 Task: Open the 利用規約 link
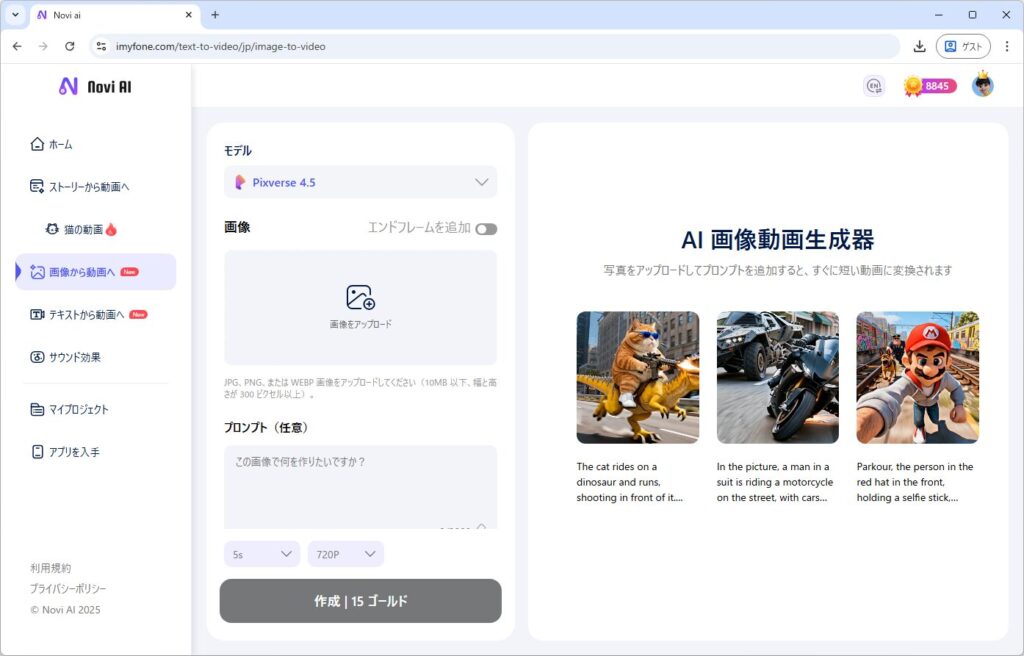(x=51, y=568)
